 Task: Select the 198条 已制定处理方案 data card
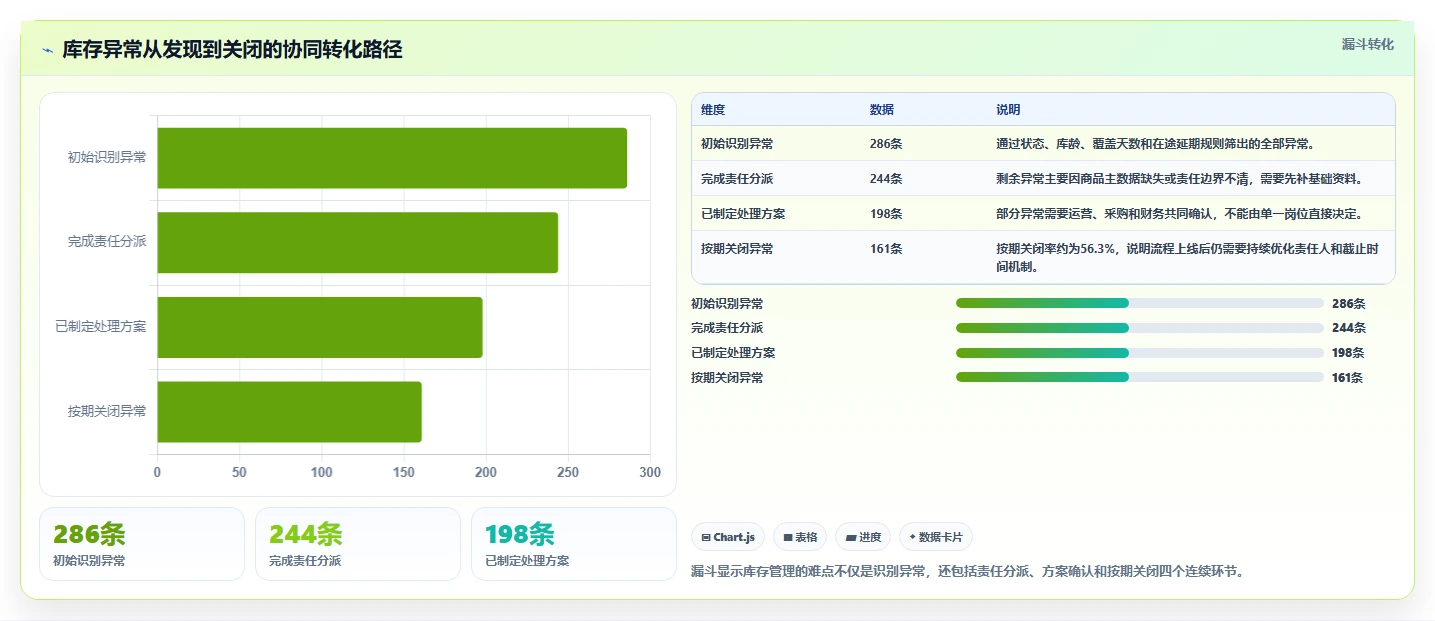[x=574, y=544]
